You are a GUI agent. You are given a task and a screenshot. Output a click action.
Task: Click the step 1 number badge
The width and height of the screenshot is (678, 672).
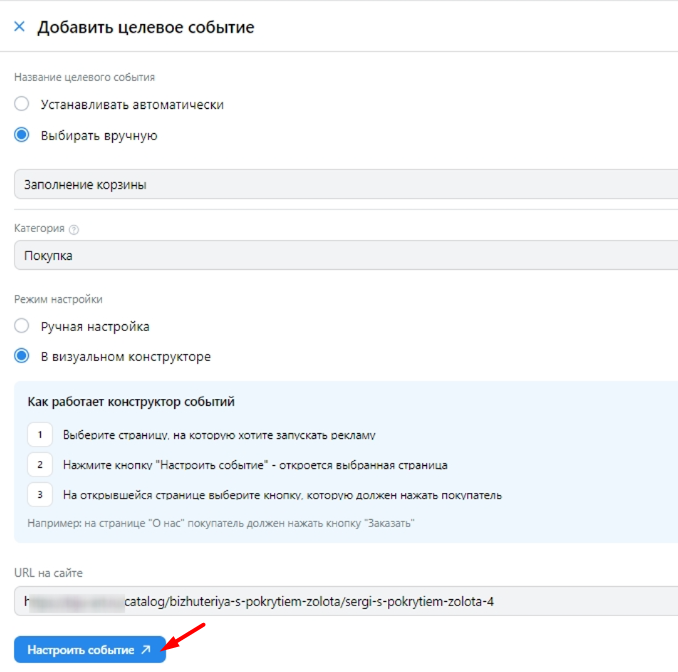click(40, 435)
